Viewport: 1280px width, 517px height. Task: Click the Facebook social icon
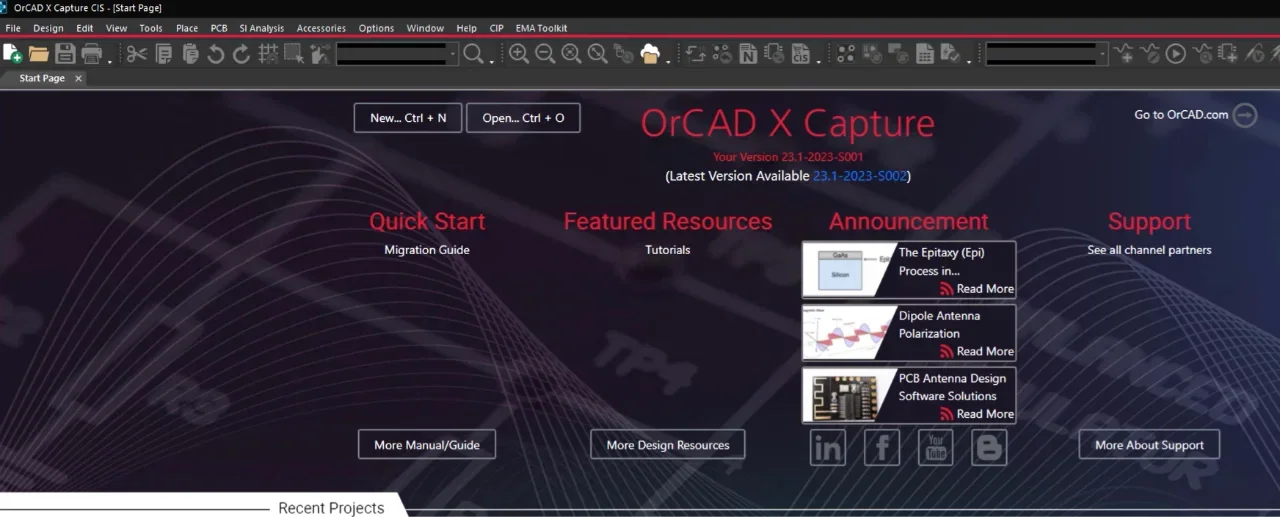(x=882, y=447)
